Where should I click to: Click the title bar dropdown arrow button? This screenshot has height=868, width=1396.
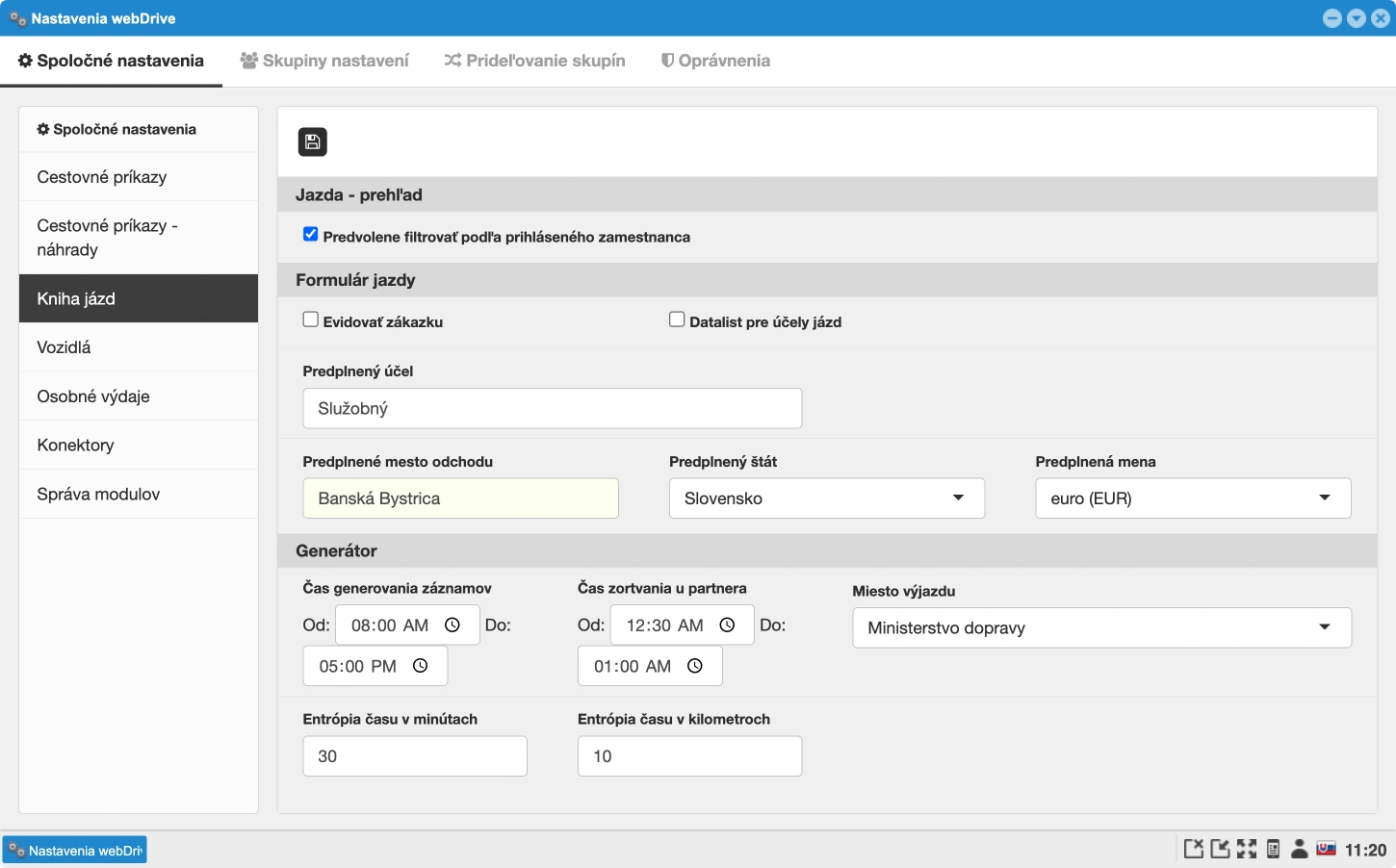pos(1357,18)
